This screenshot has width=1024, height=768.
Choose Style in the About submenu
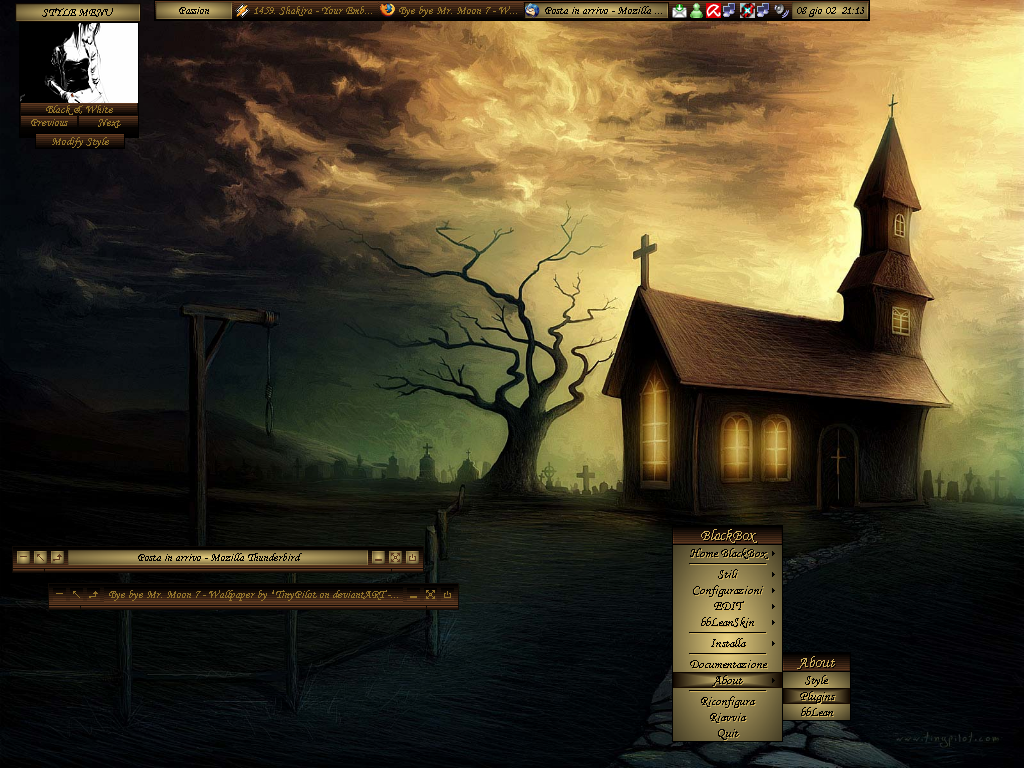pyautogui.click(x=816, y=680)
